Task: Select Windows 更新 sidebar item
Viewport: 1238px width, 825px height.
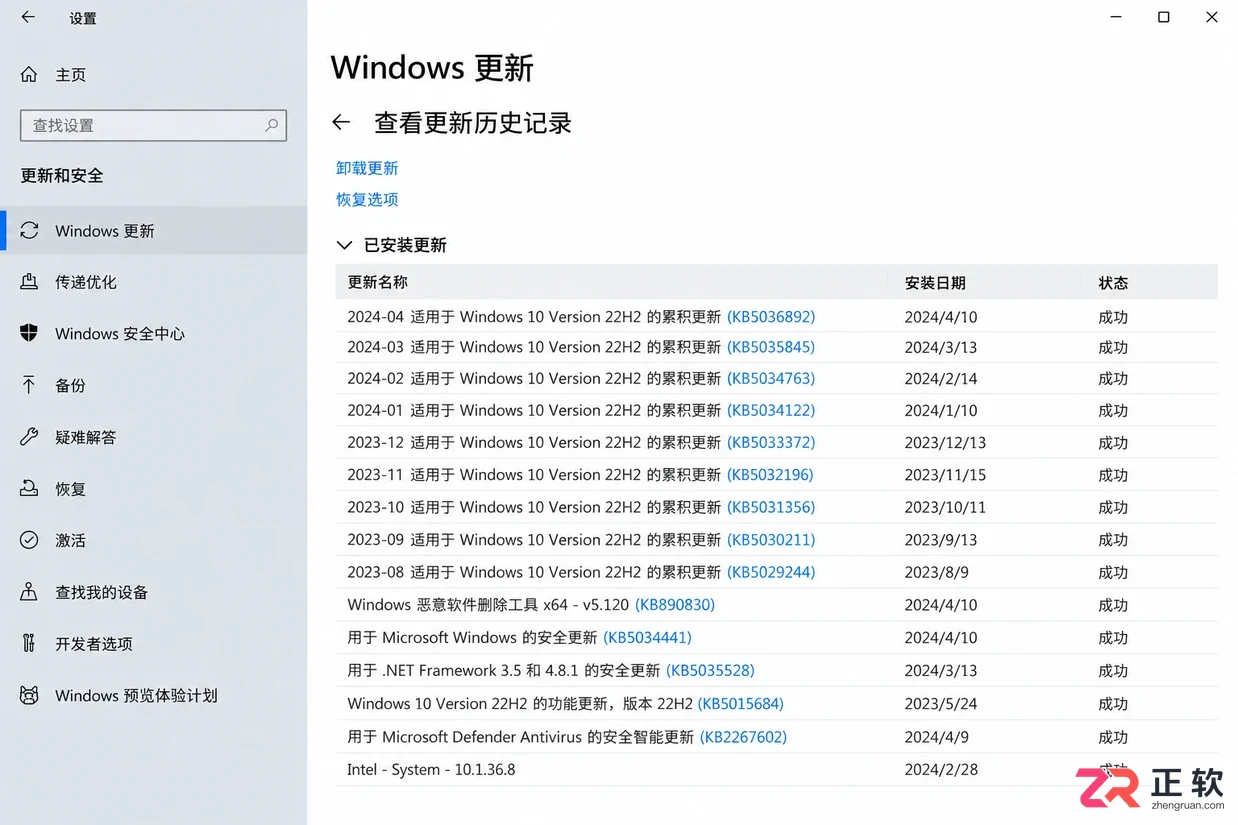Action: pyautogui.click(x=154, y=231)
